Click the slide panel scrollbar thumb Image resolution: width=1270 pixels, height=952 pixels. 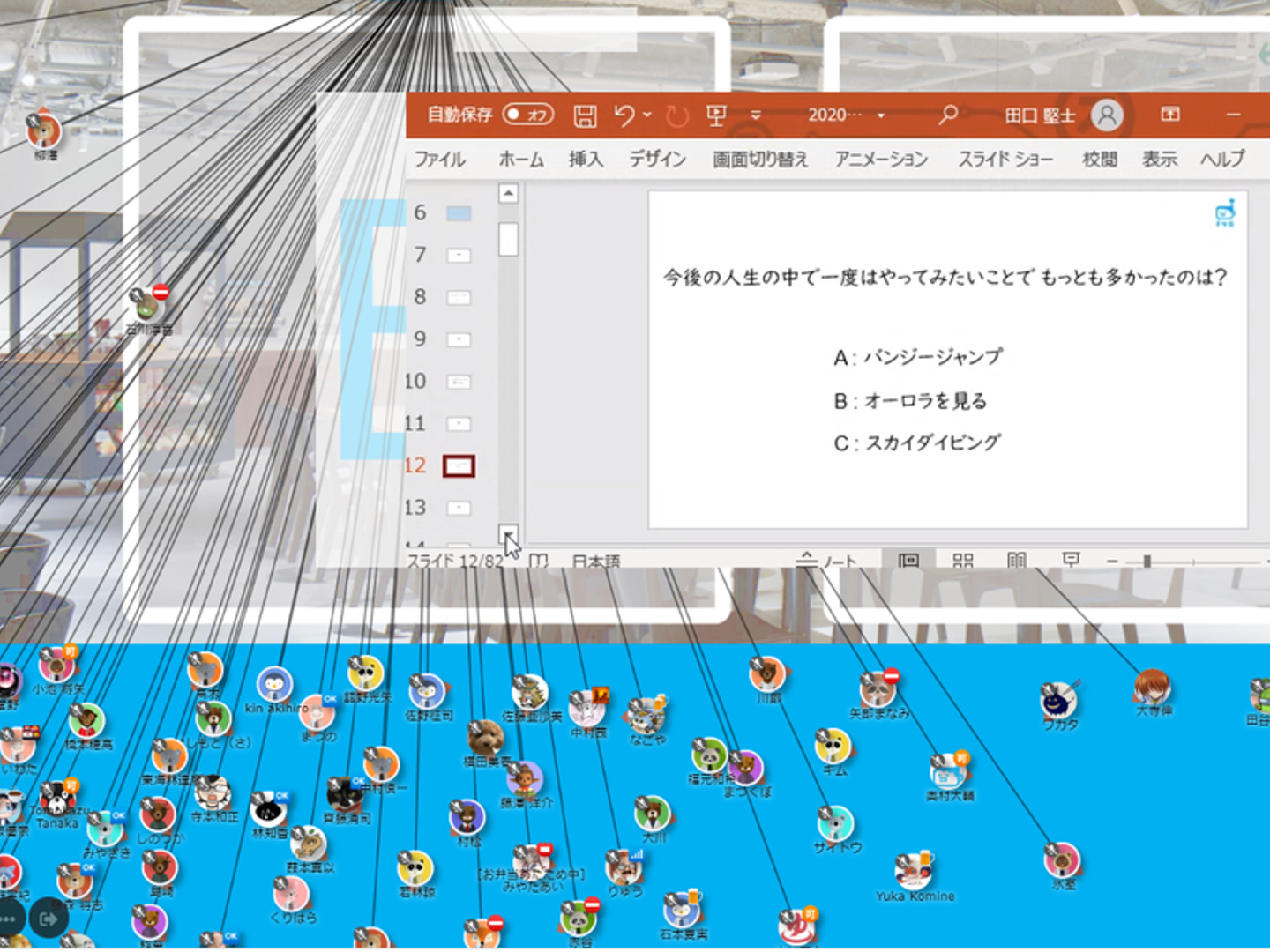tap(508, 239)
